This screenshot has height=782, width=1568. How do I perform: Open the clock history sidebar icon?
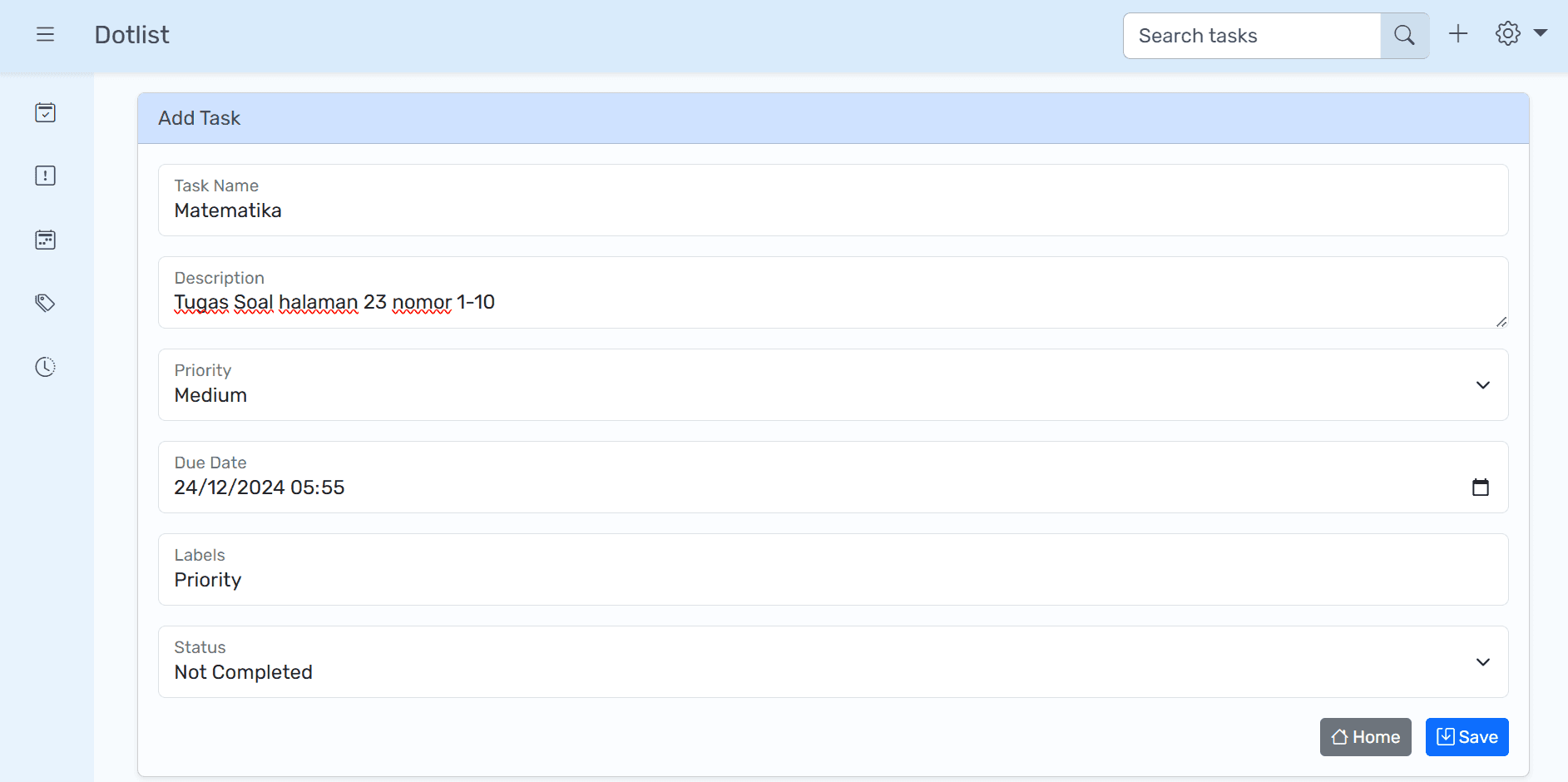pos(45,367)
